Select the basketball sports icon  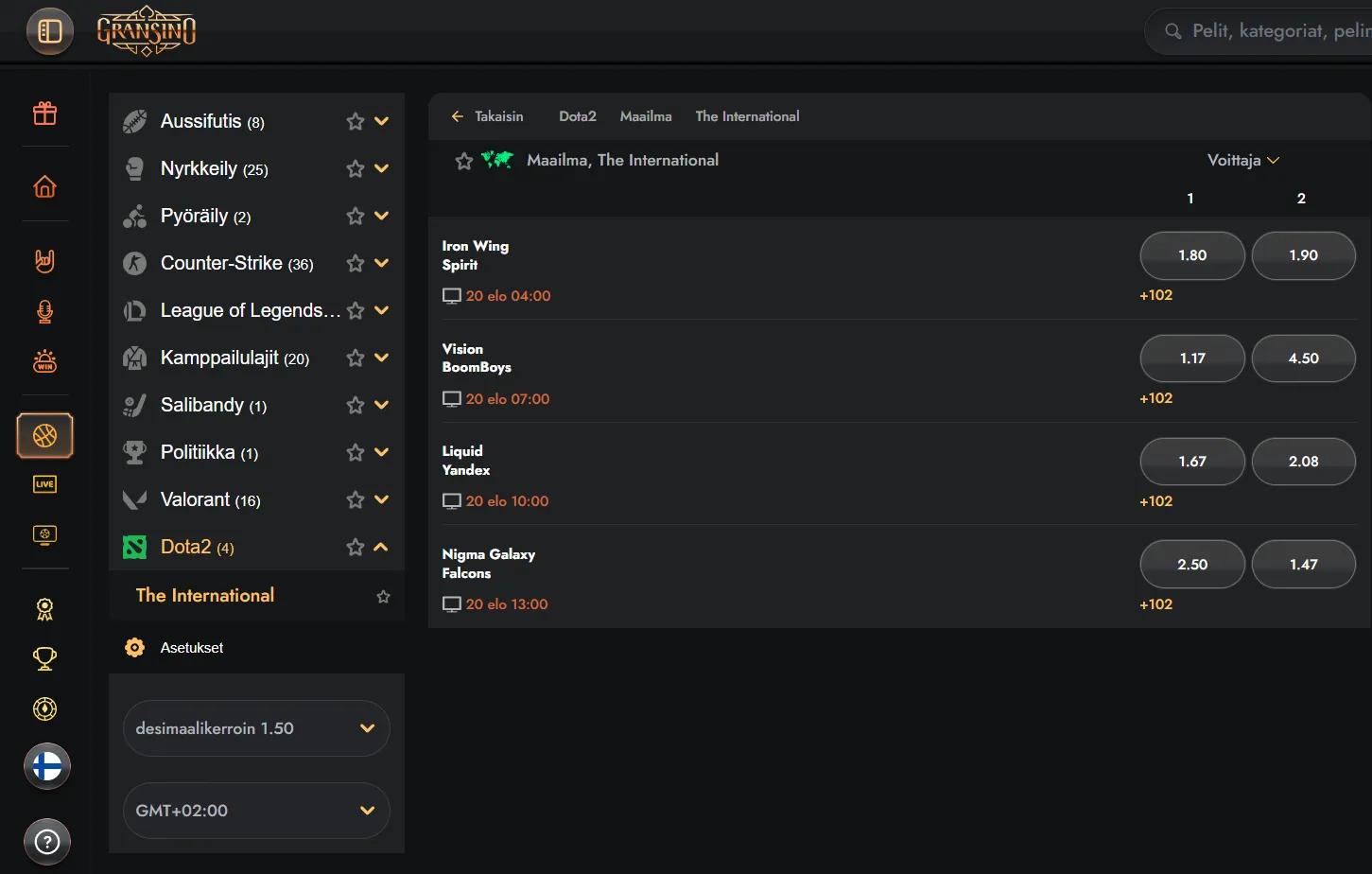point(45,435)
